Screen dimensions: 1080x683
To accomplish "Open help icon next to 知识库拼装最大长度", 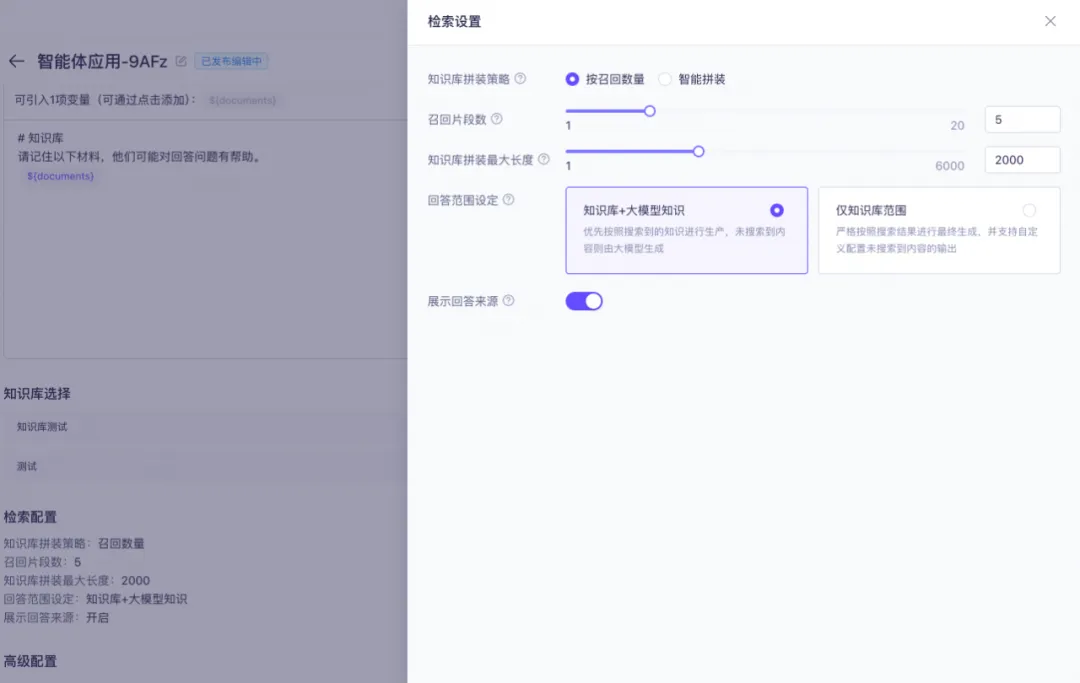I will 543,159.
